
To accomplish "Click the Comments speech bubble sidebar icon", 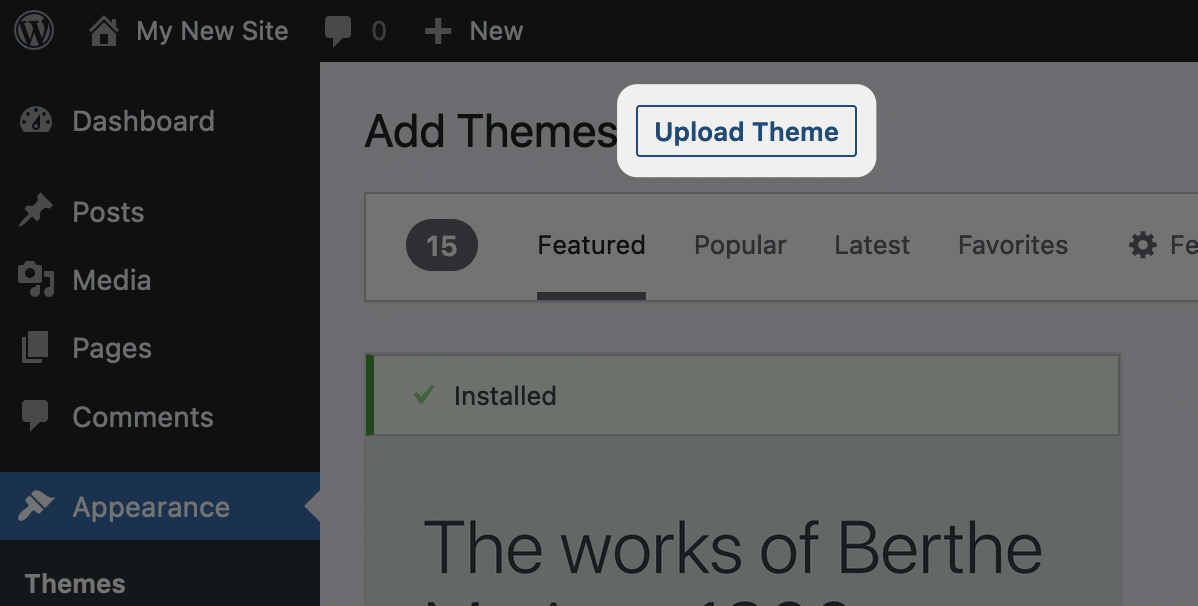I will click(x=36, y=416).
